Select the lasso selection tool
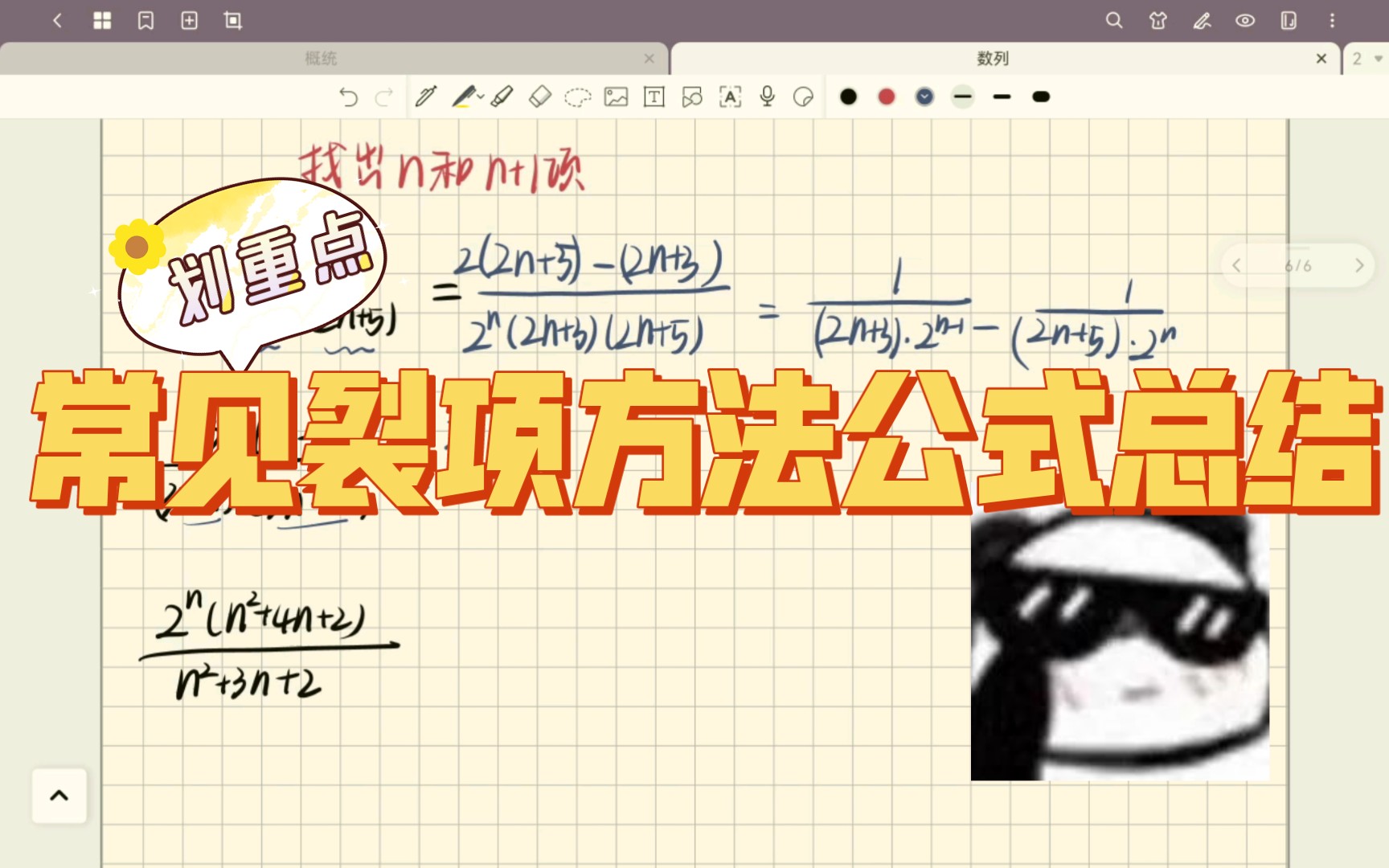Image resolution: width=1389 pixels, height=868 pixels. [x=578, y=98]
